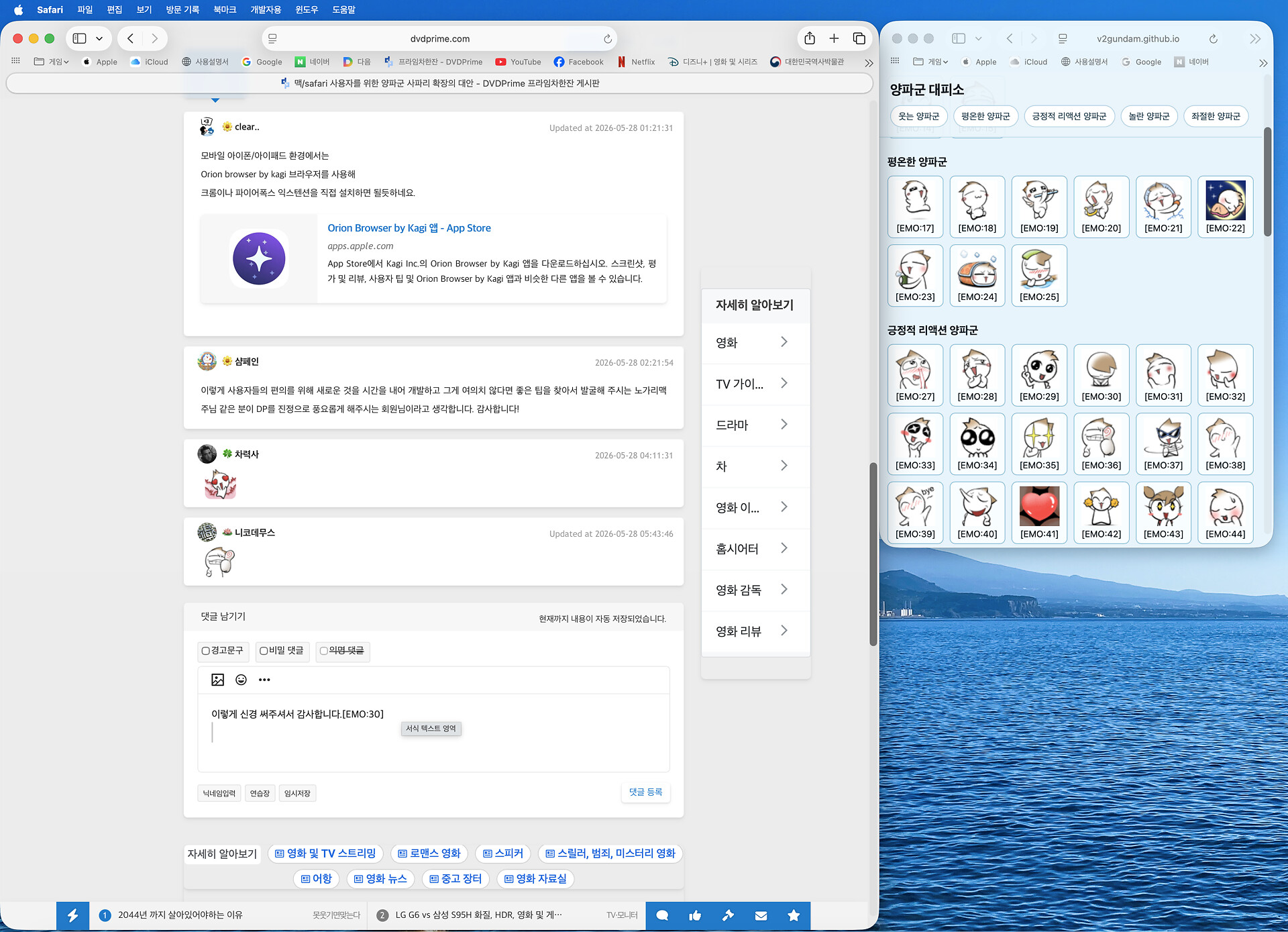Viewport: 1288px width, 932px height.
Task: Expand the 홈시어터 sidebar item
Action: pos(755,549)
